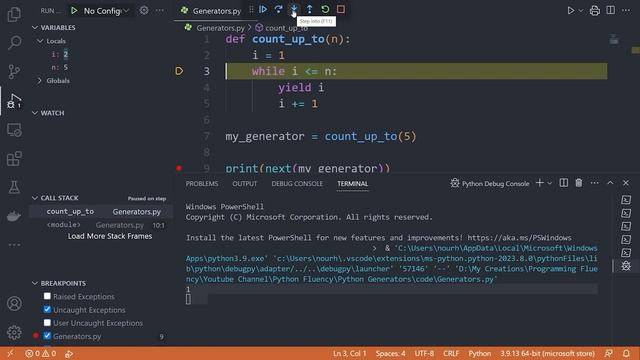Open the Search view in activity bar

pos(14,42)
